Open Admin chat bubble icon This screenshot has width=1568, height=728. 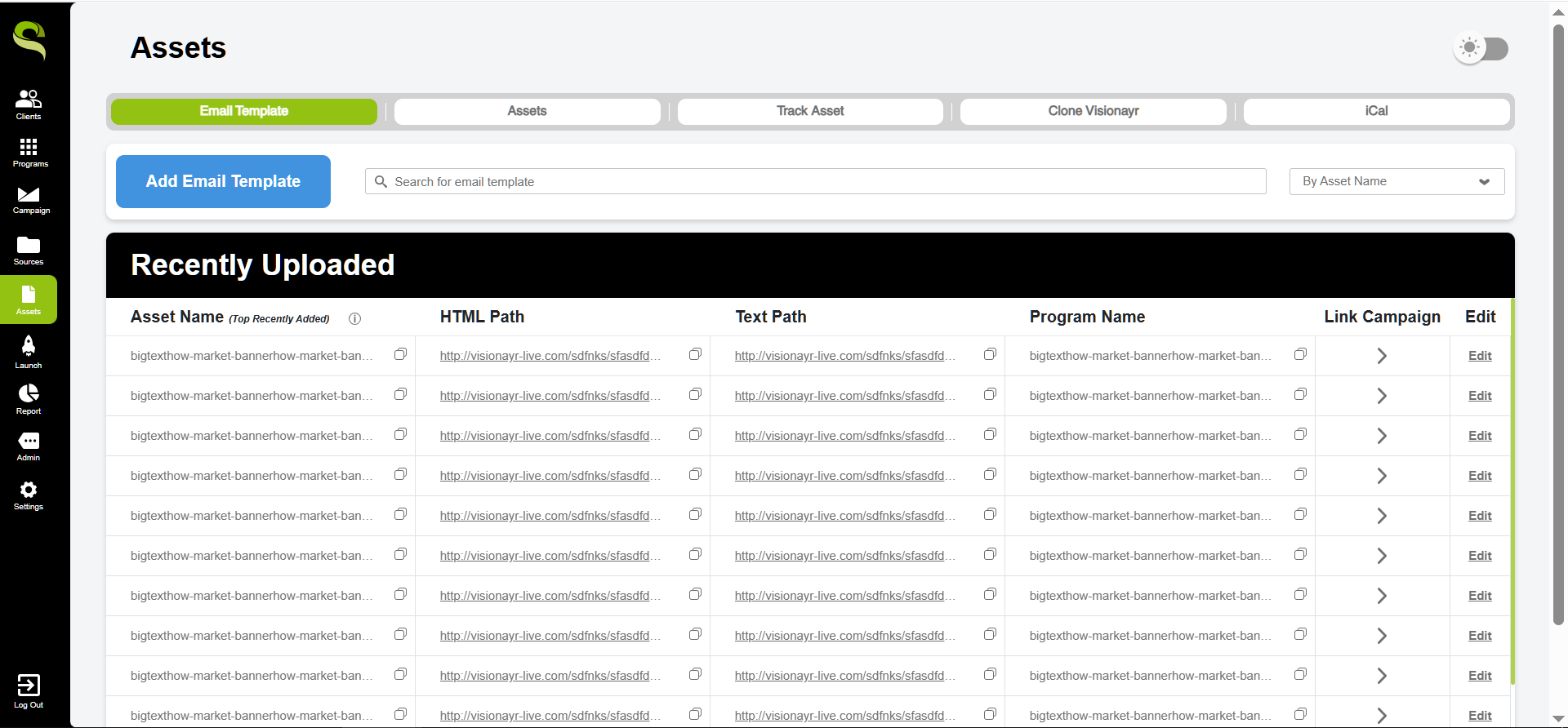click(29, 446)
